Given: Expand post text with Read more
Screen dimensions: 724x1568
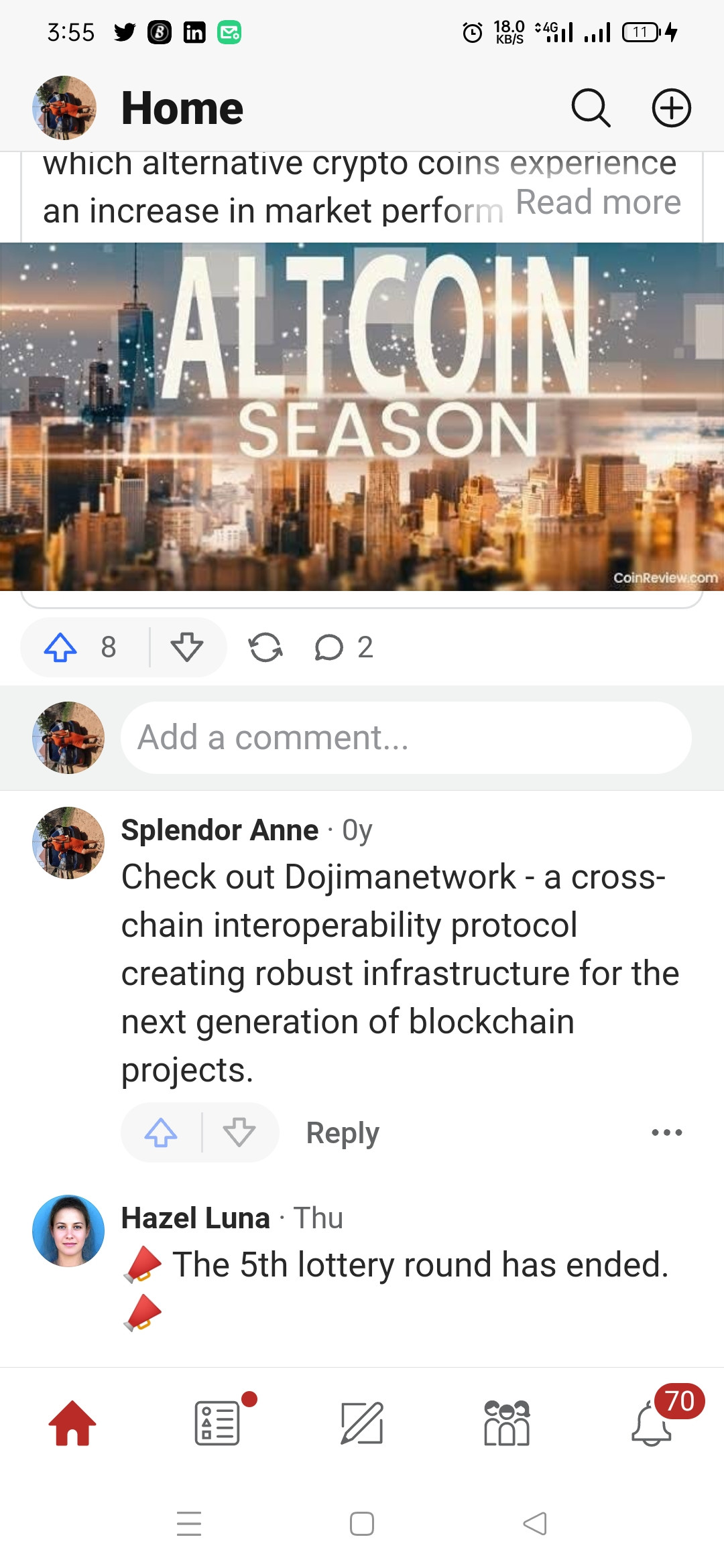Looking at the screenshot, I should 598,202.
